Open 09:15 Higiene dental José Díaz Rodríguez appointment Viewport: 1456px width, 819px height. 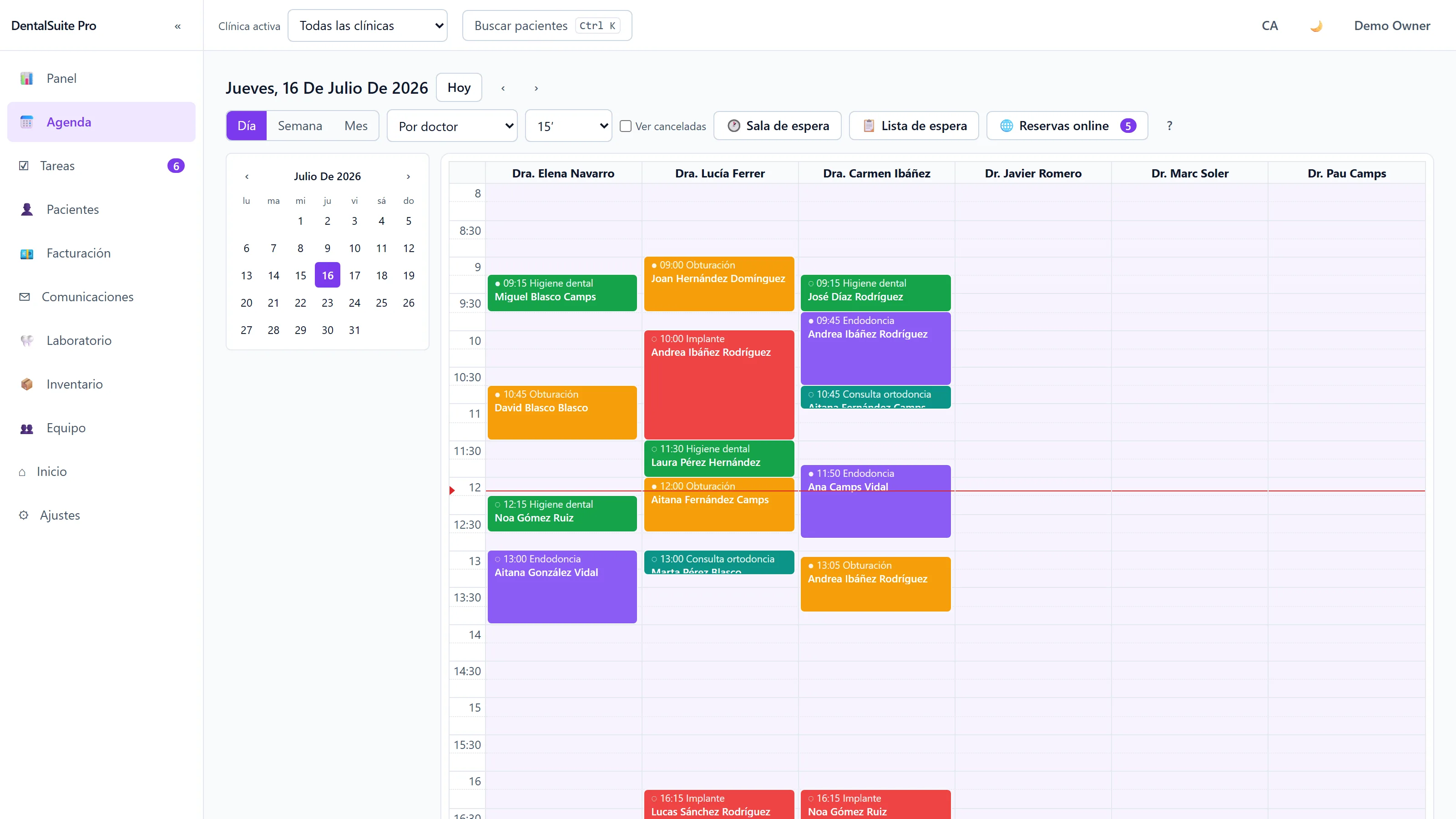(875, 293)
